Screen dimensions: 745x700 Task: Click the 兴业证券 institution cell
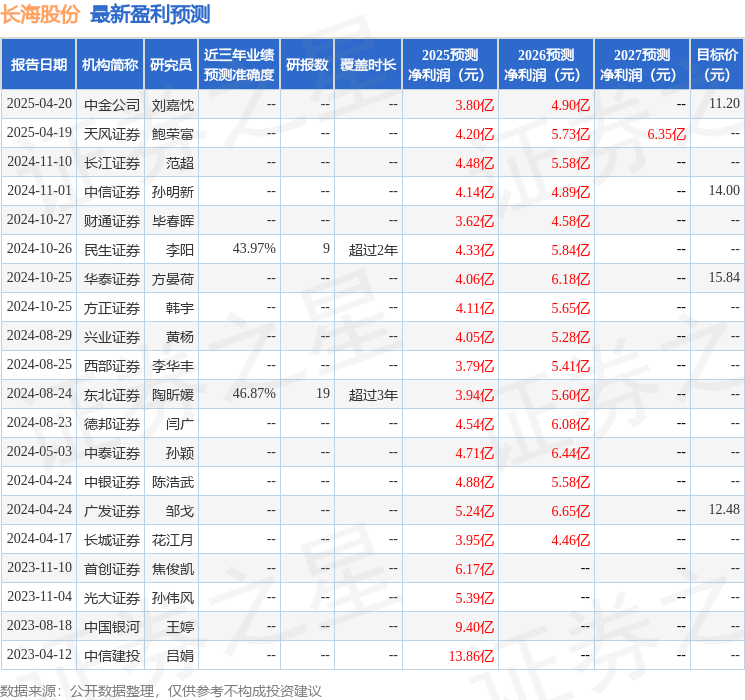[112, 337]
